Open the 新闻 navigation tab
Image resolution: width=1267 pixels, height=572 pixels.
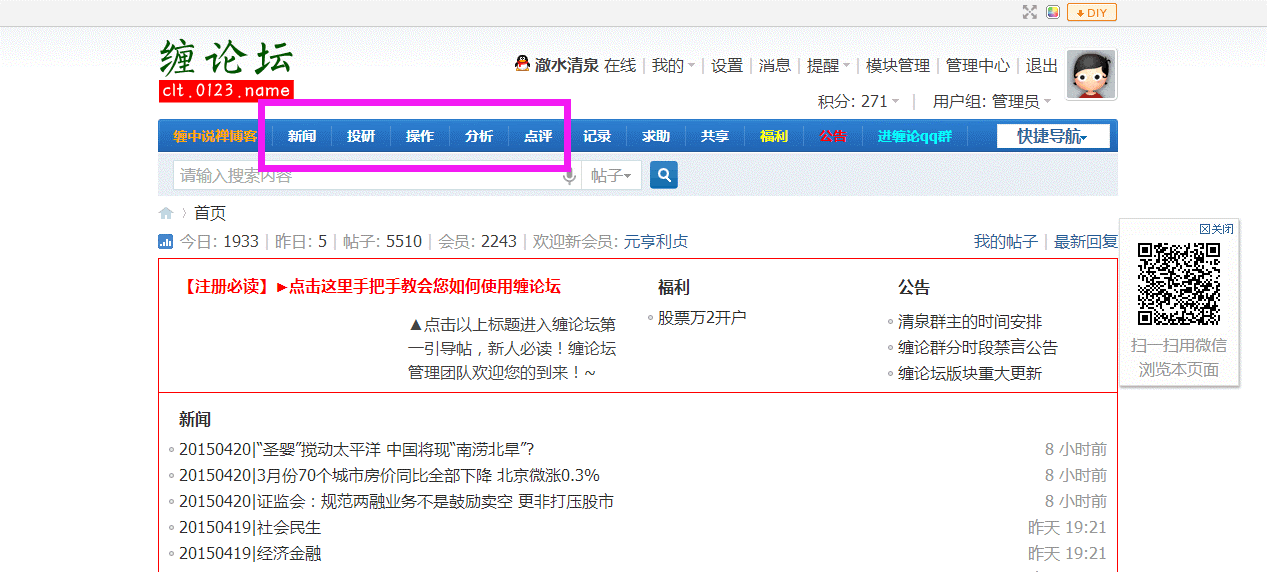coord(302,136)
